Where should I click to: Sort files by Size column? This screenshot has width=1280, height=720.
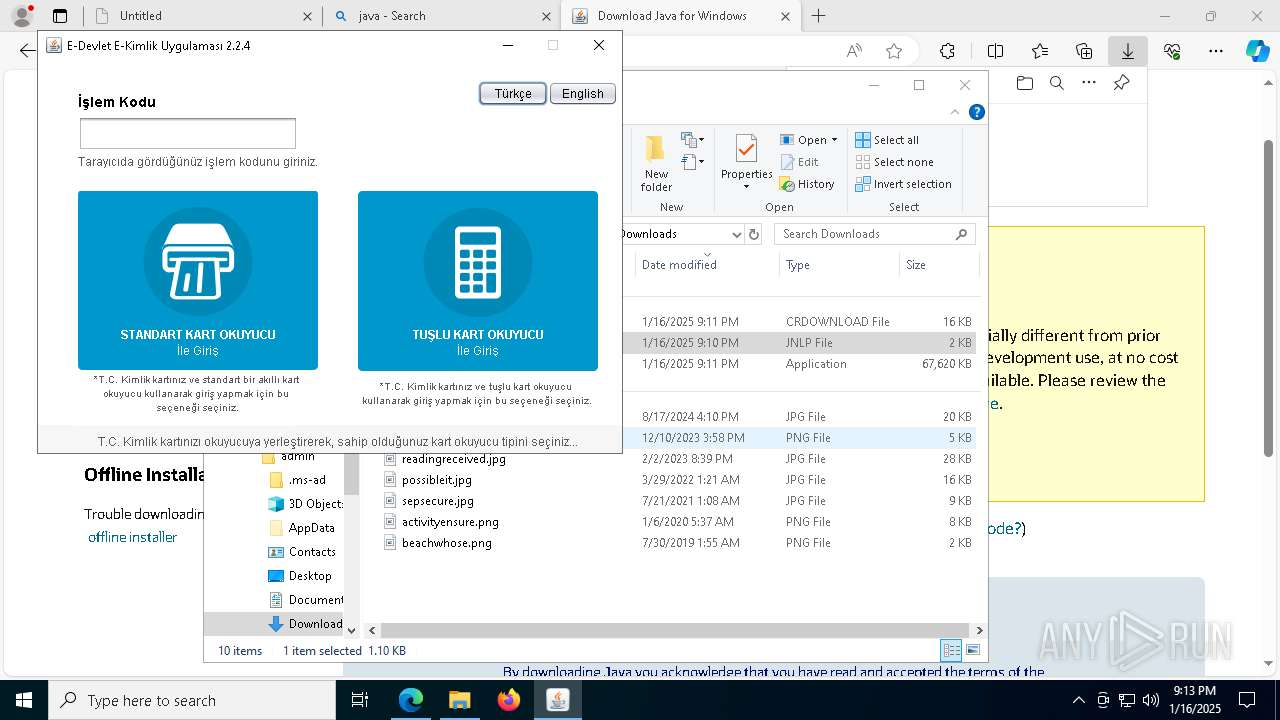pyautogui.click(x=938, y=265)
